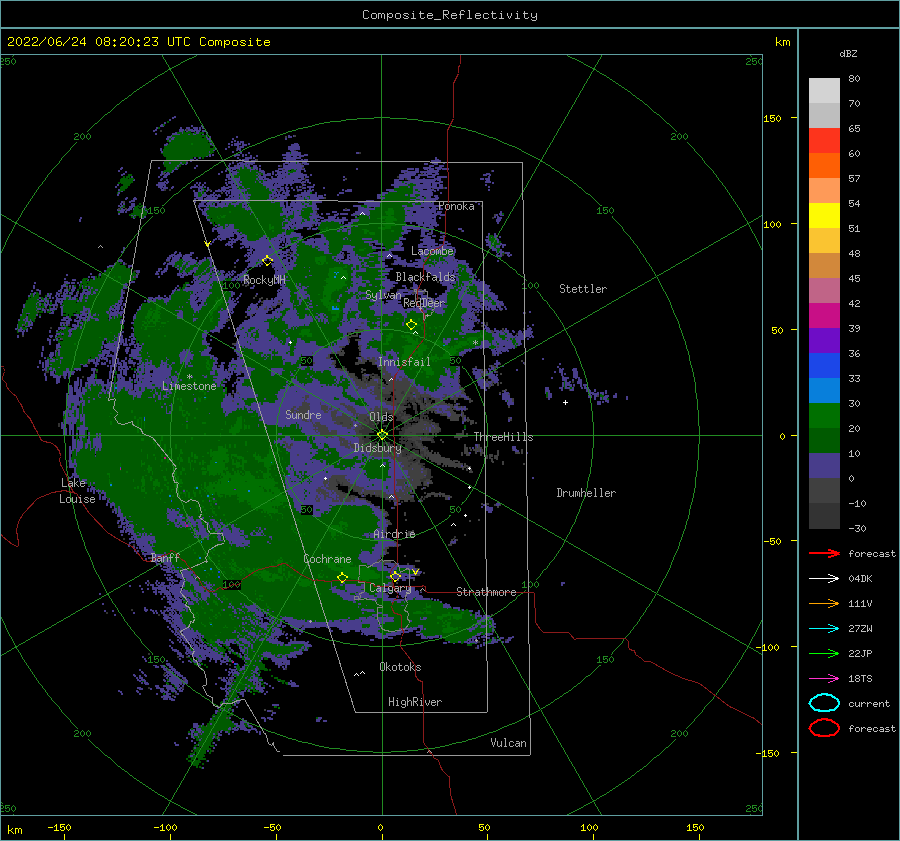Click the Innisfail label
The width and height of the screenshot is (900, 841).
404,362
